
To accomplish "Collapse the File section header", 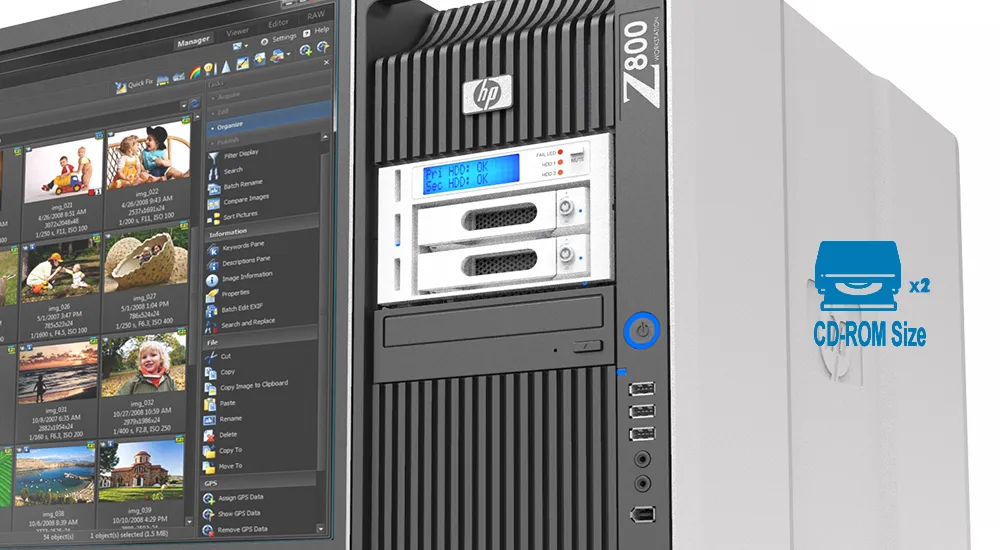I will [x=260, y=340].
